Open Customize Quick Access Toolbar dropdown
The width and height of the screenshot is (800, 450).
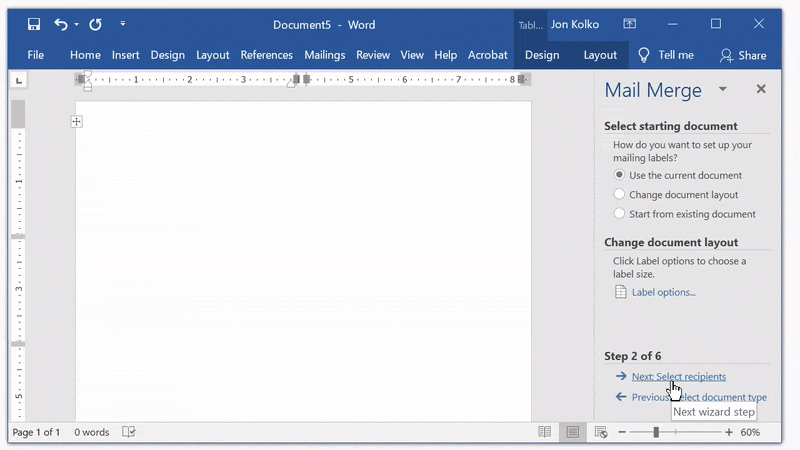click(122, 23)
